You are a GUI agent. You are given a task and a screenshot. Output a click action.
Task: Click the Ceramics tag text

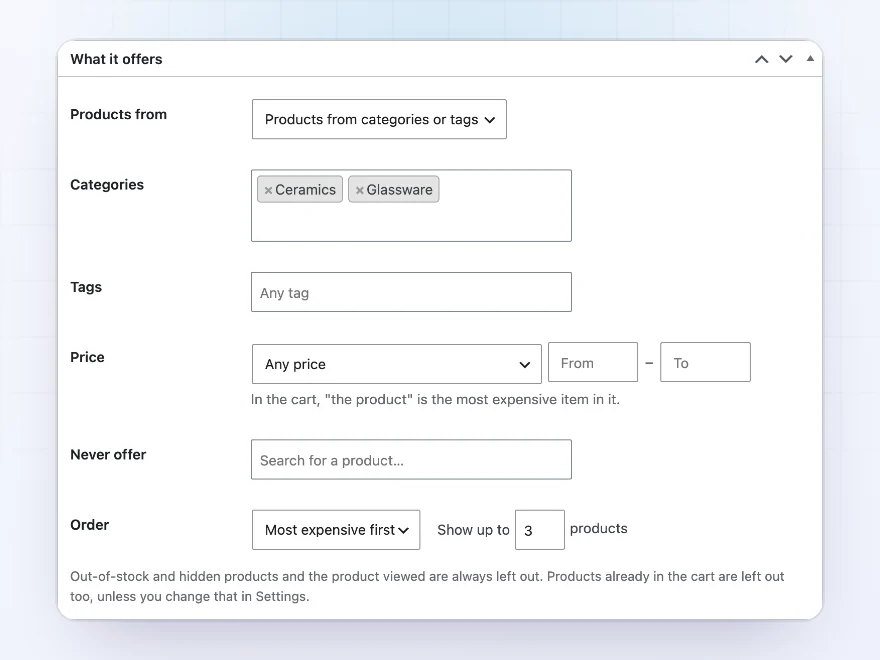coord(305,190)
